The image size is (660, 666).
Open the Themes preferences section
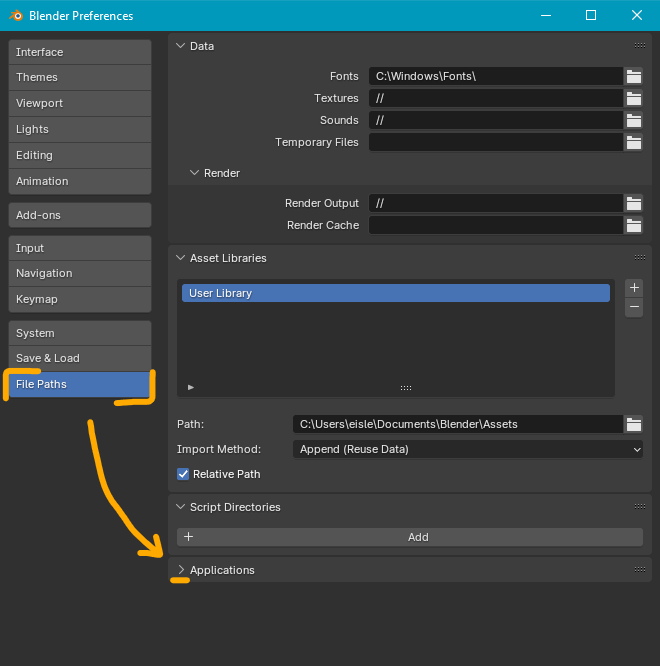coord(80,77)
